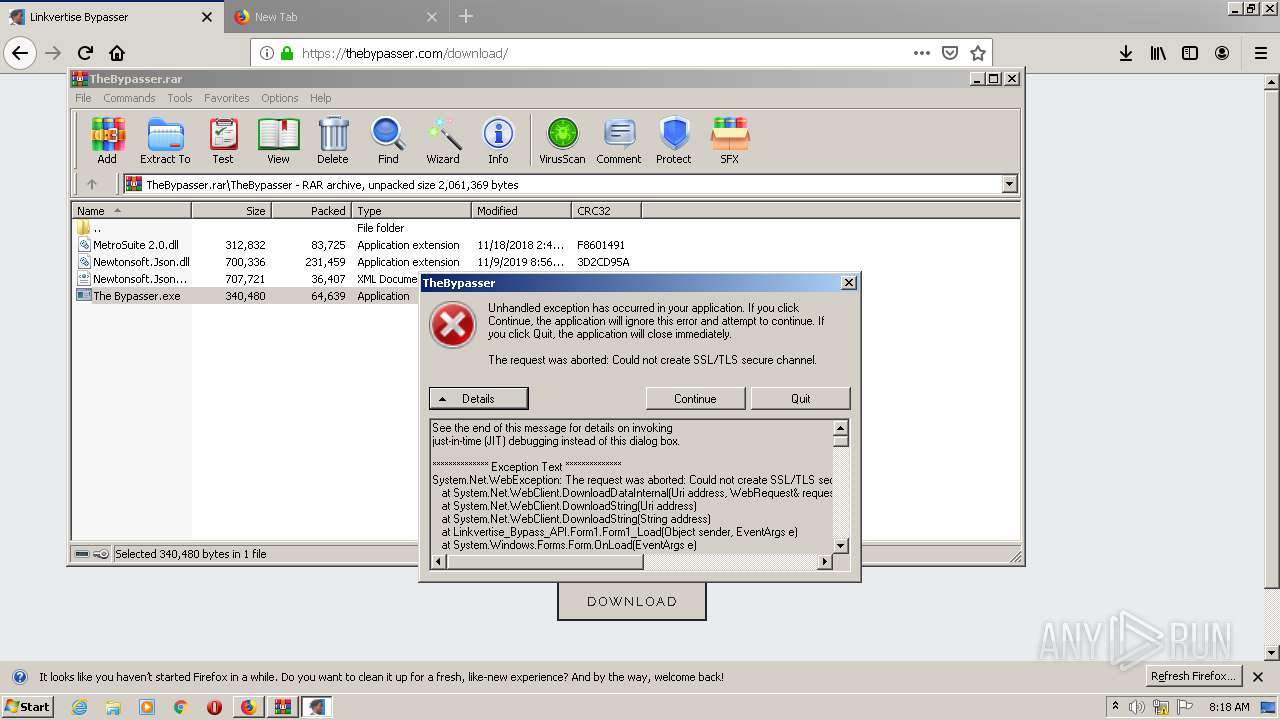Open Internet Explorer from the taskbar
1280x720 pixels.
point(80,707)
